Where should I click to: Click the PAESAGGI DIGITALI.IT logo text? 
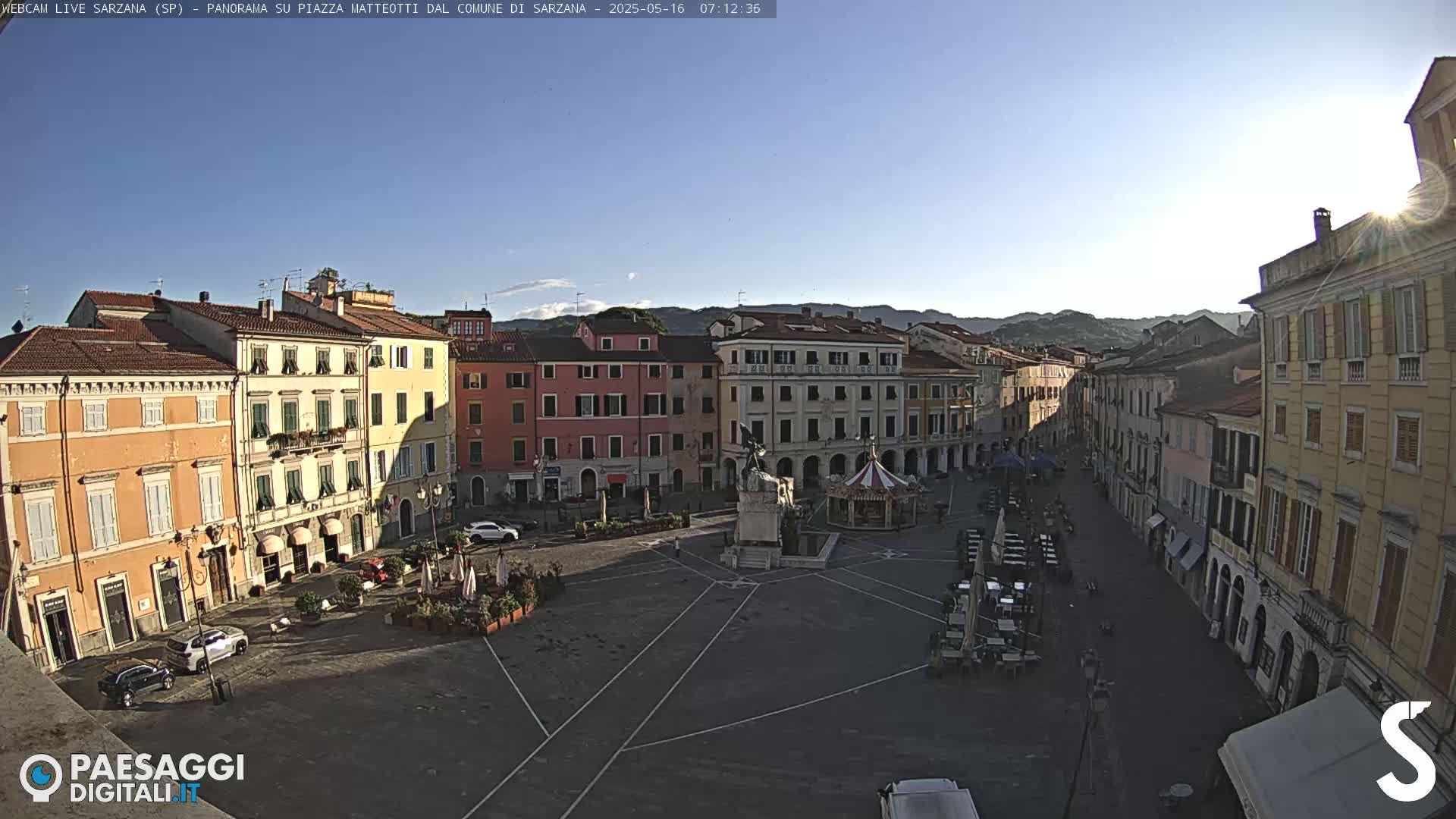[x=157, y=778]
